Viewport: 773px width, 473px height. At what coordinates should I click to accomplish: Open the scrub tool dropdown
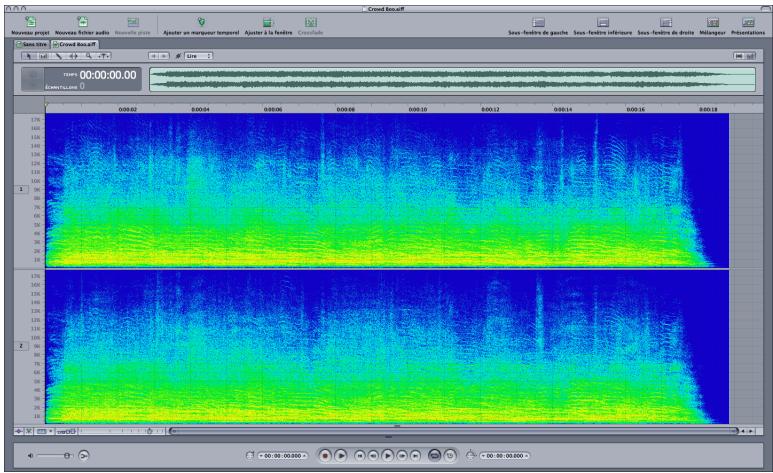tap(104, 56)
